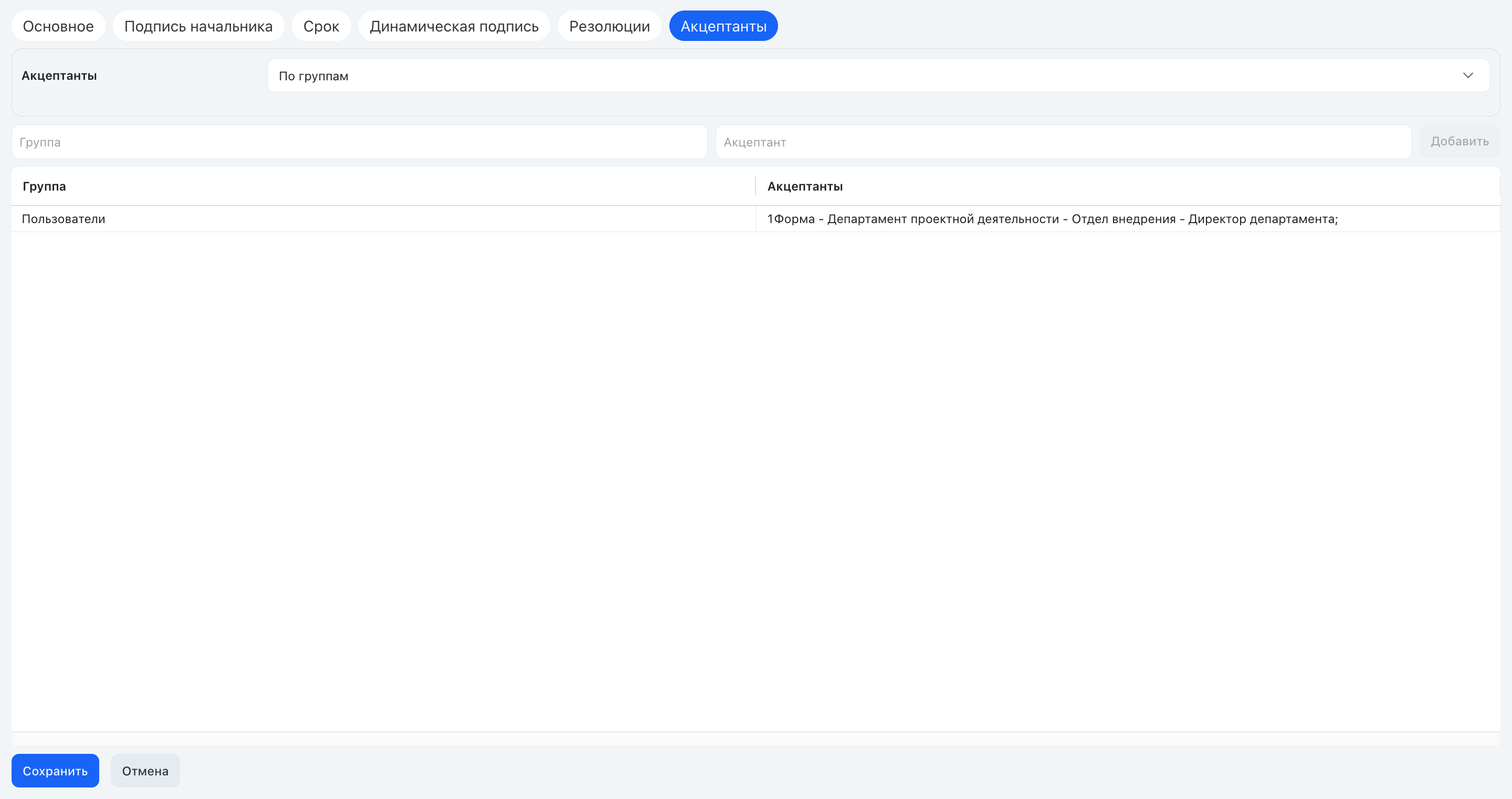Viewport: 1512px width, 799px height.
Task: Click the chevron arrow in the Акцептанты dropdown
Action: tap(1467, 76)
